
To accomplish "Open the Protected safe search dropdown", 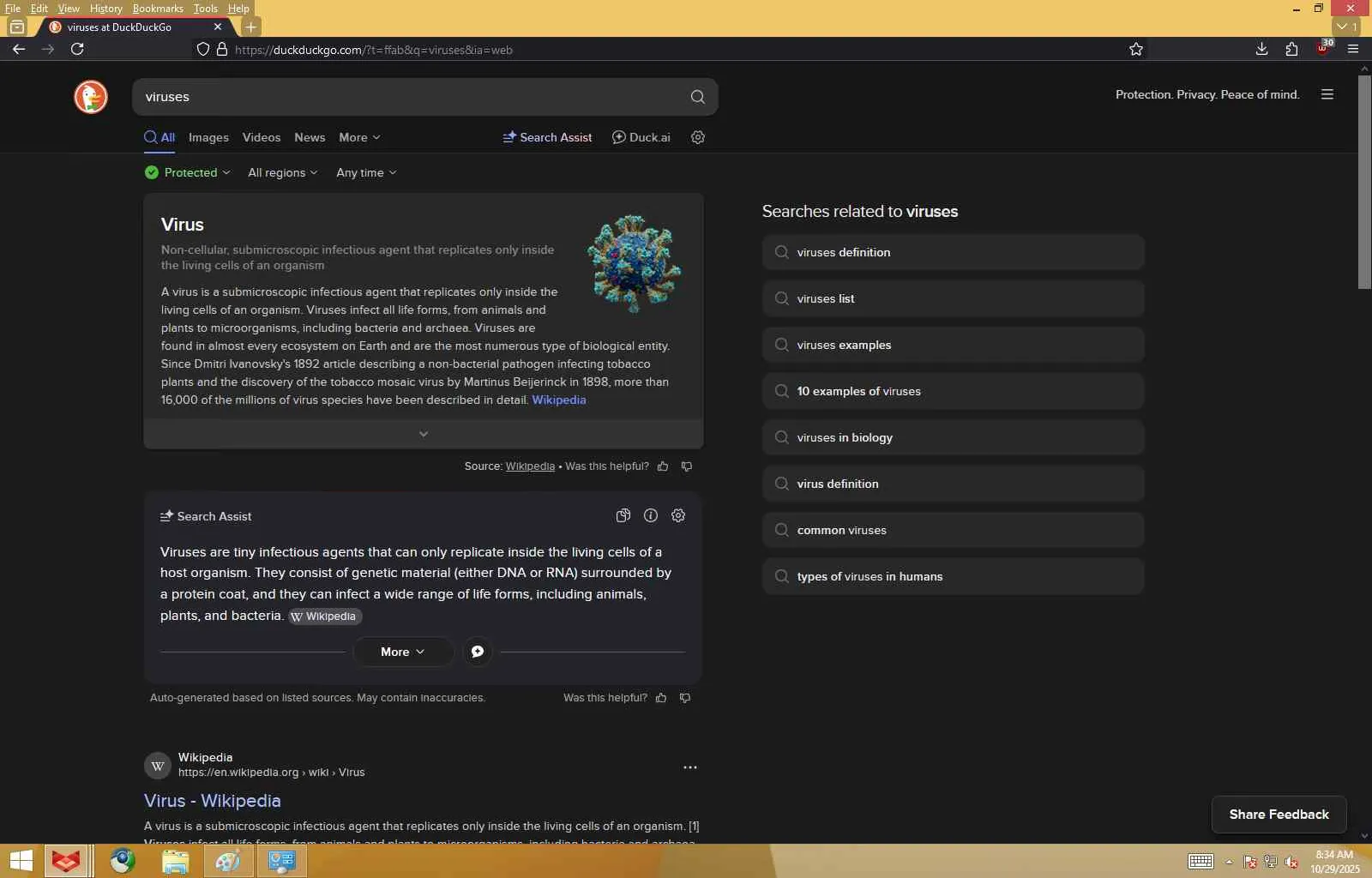I will point(188,172).
